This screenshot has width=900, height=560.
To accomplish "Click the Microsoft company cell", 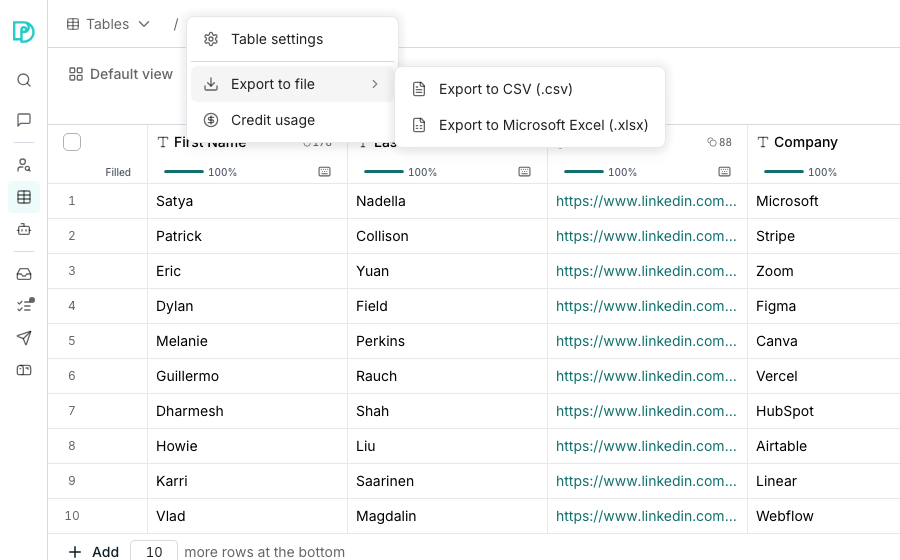I will 824,201.
